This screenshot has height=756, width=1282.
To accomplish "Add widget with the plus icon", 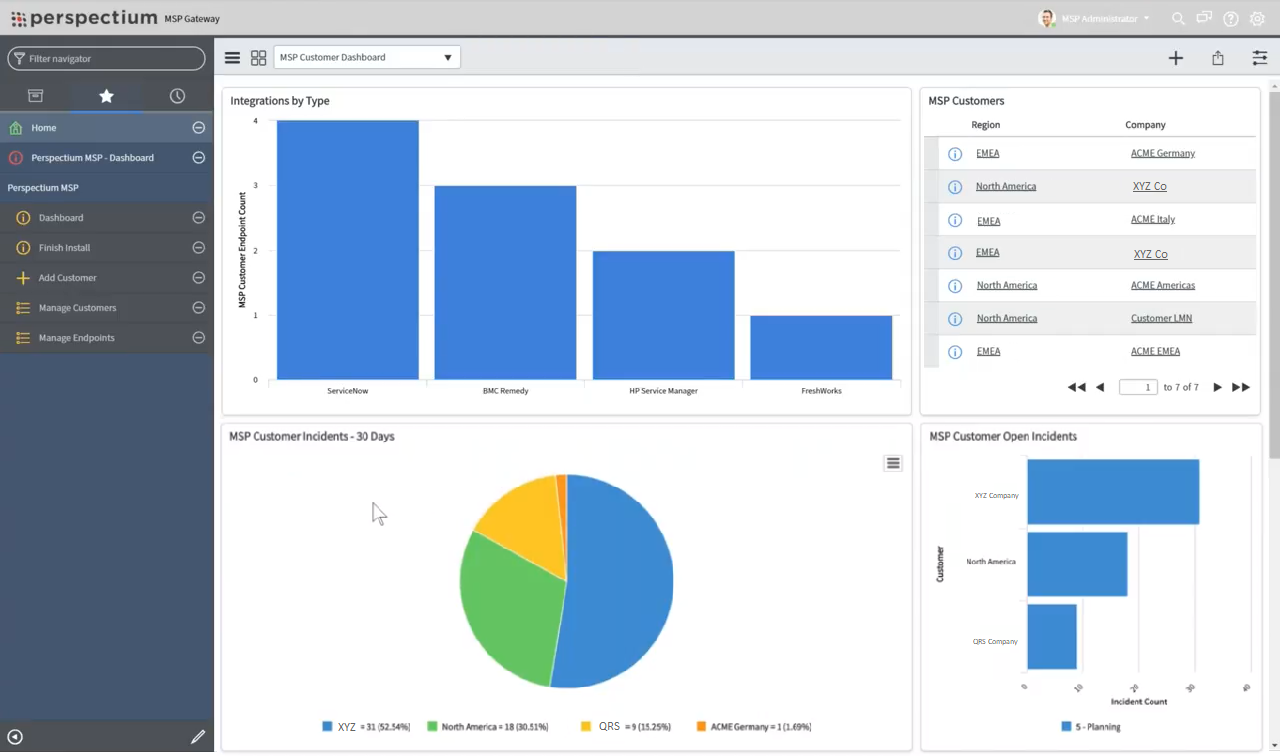I will tap(1176, 58).
